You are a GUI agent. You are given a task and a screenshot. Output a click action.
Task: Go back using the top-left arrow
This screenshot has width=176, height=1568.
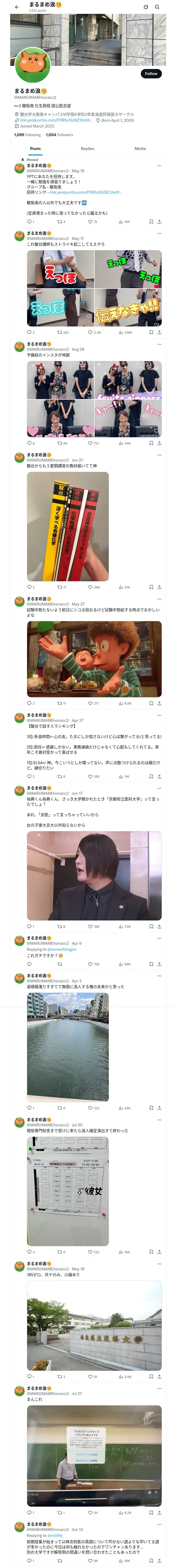[x=17, y=7]
